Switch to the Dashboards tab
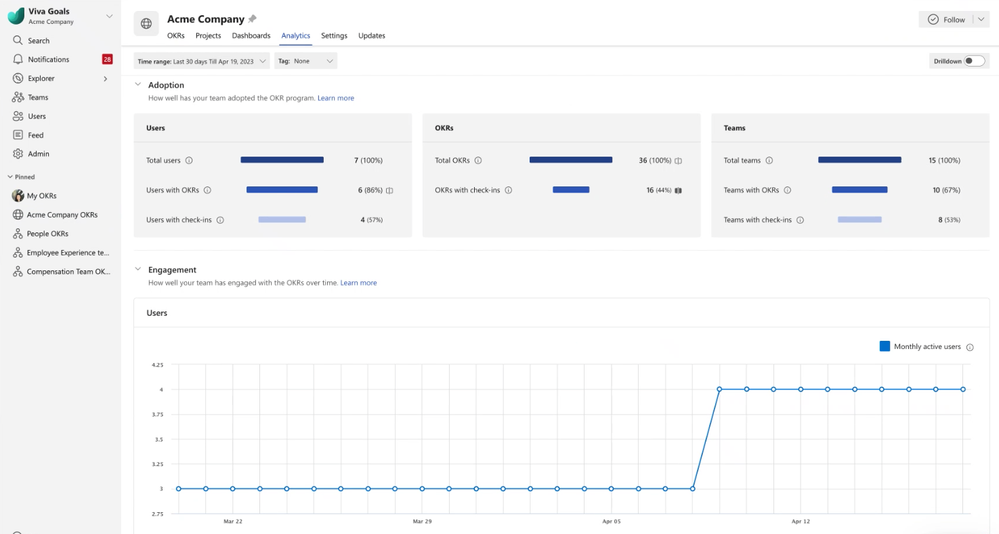Image resolution: width=999 pixels, height=534 pixels. (x=251, y=36)
